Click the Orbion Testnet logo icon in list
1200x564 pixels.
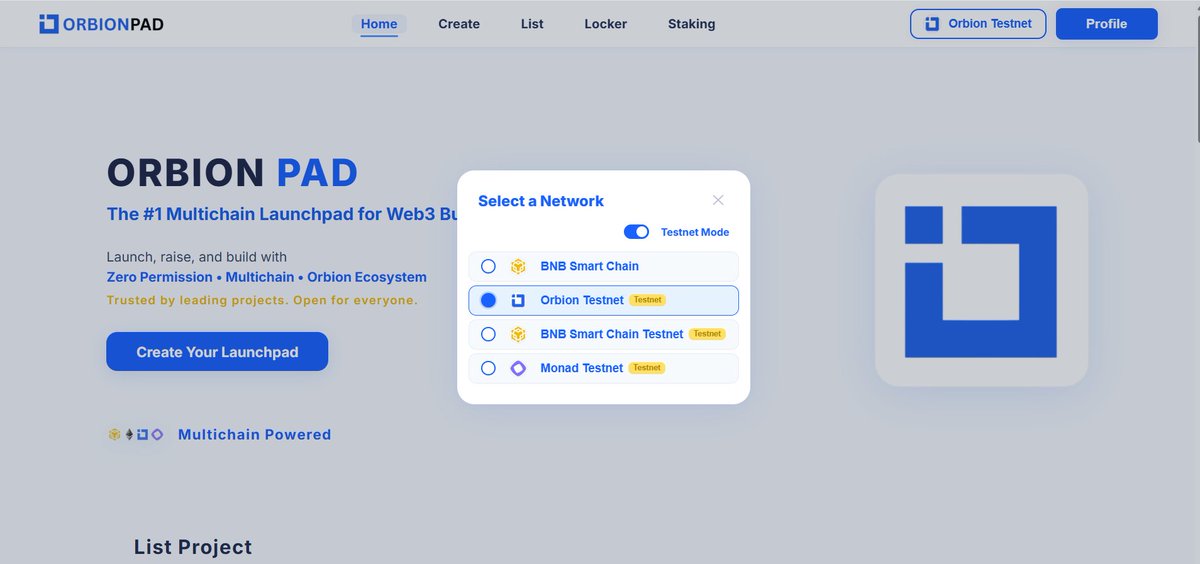[x=518, y=300]
